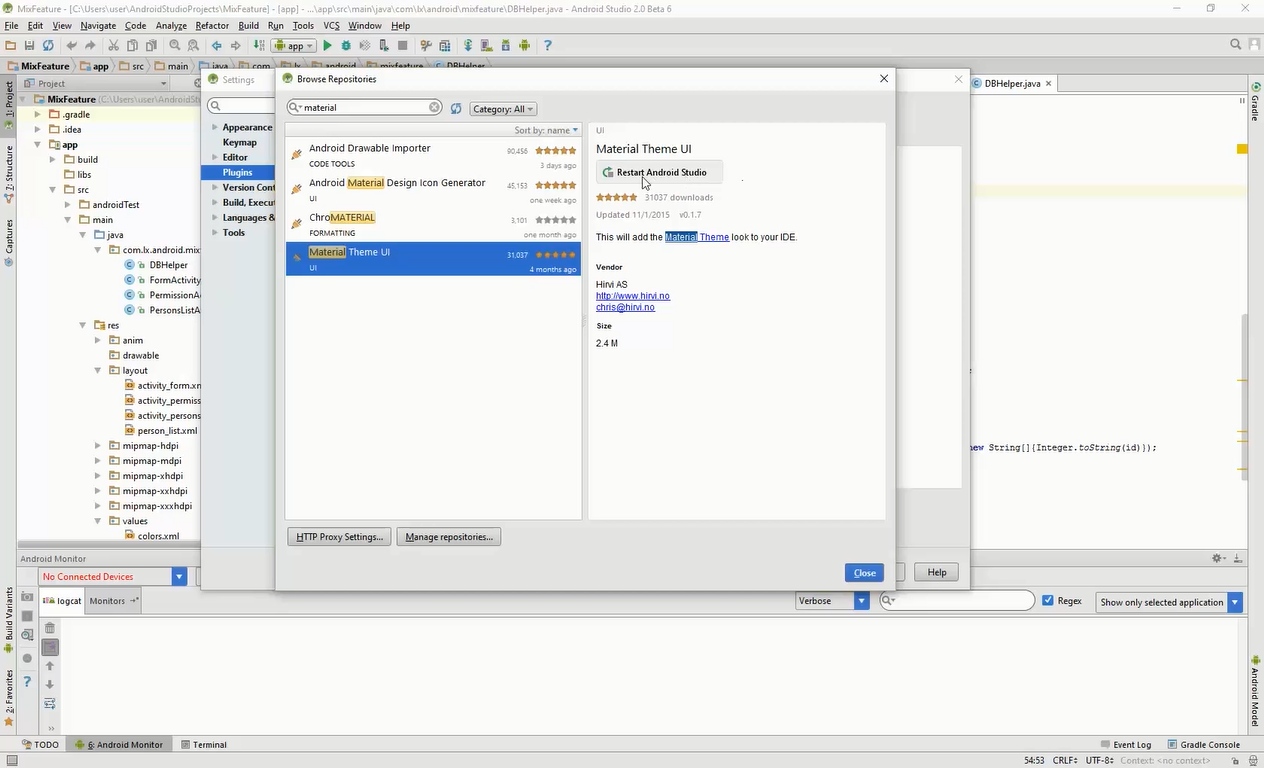Select Android Drawable Importer plugin row
The image size is (1264, 768).
tap(433, 156)
